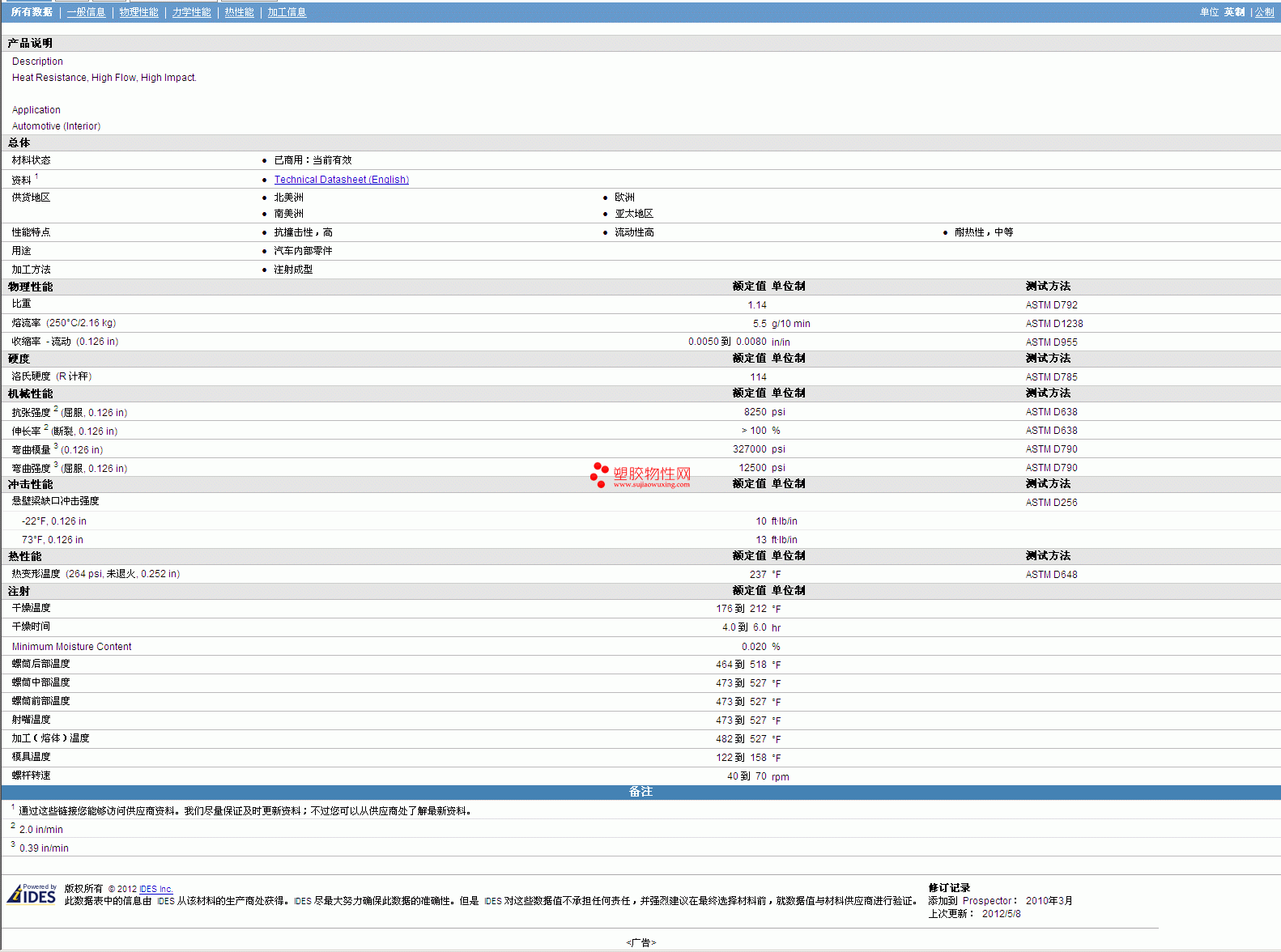Click Heat Resistance description text
Viewport: 1281px width, 952px height.
coord(104,78)
